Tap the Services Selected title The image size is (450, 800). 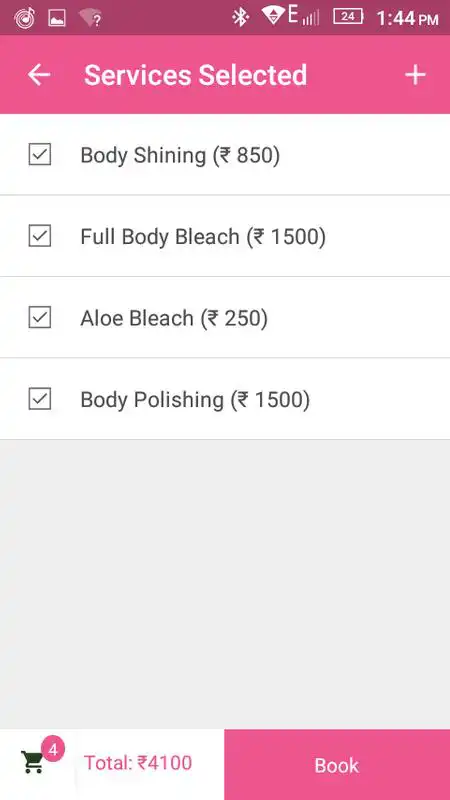195,75
